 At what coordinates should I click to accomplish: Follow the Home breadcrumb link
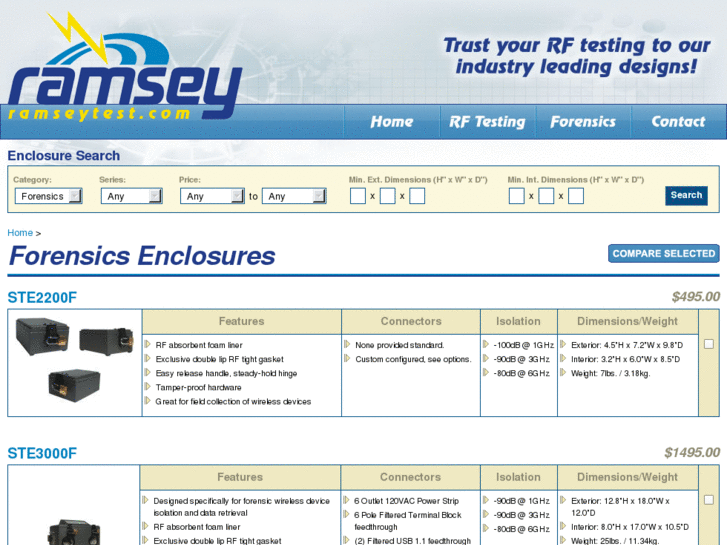pyautogui.click(x=20, y=233)
